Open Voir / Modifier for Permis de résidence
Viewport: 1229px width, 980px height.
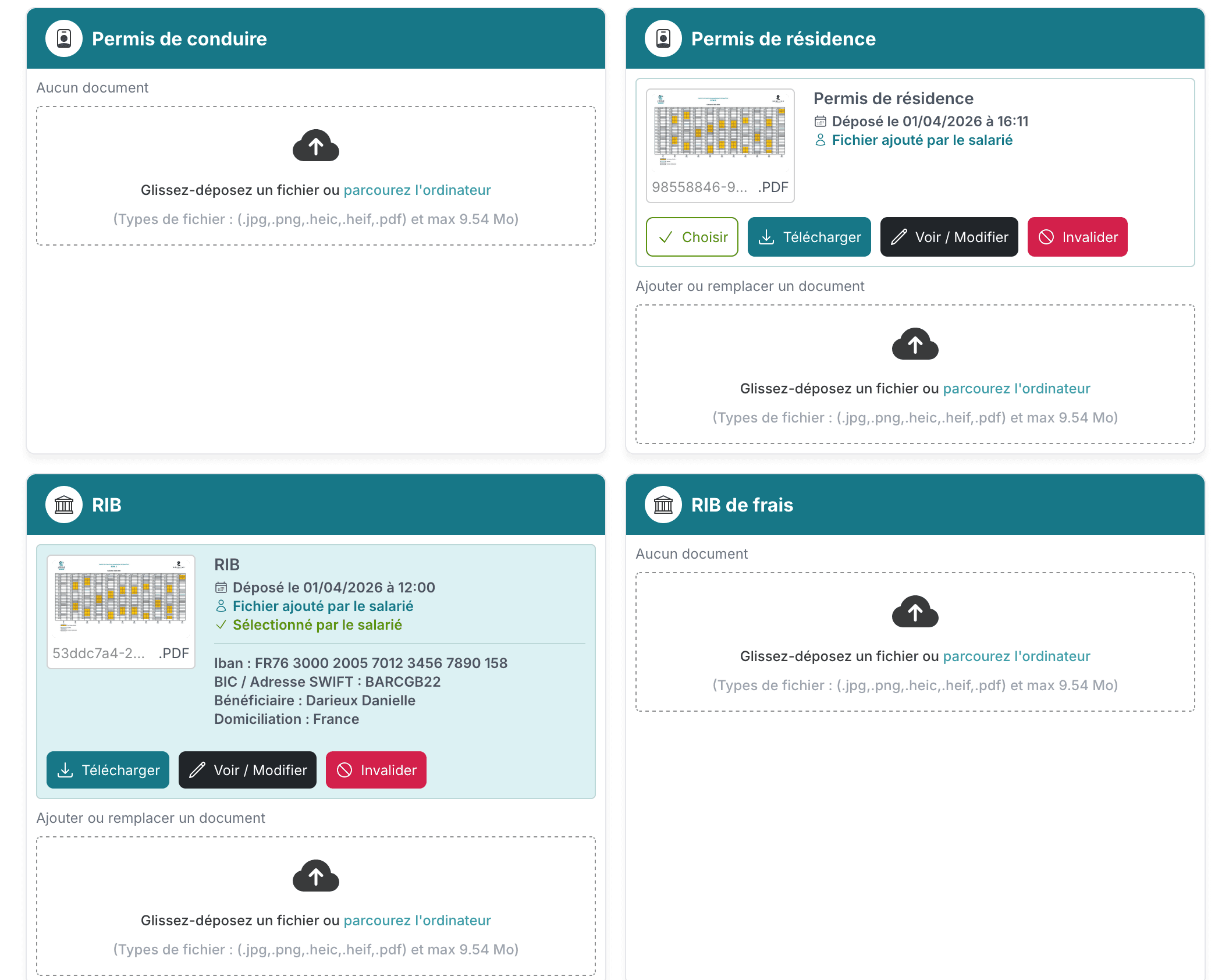949,237
